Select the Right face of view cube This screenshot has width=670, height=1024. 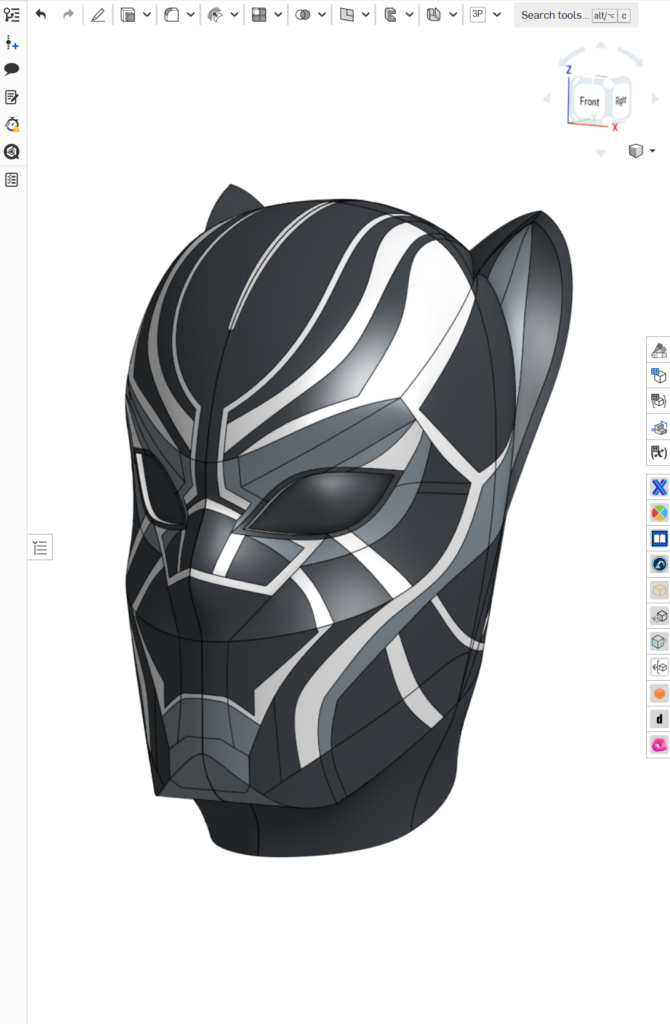click(x=620, y=101)
